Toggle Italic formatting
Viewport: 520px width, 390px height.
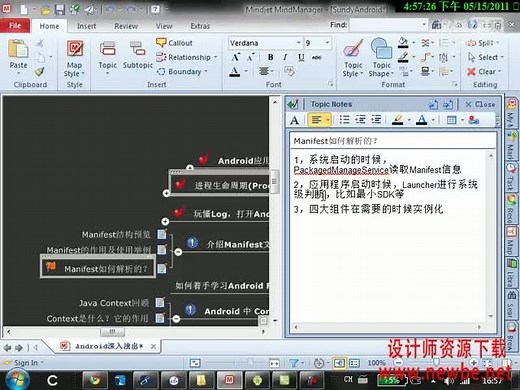285,57
